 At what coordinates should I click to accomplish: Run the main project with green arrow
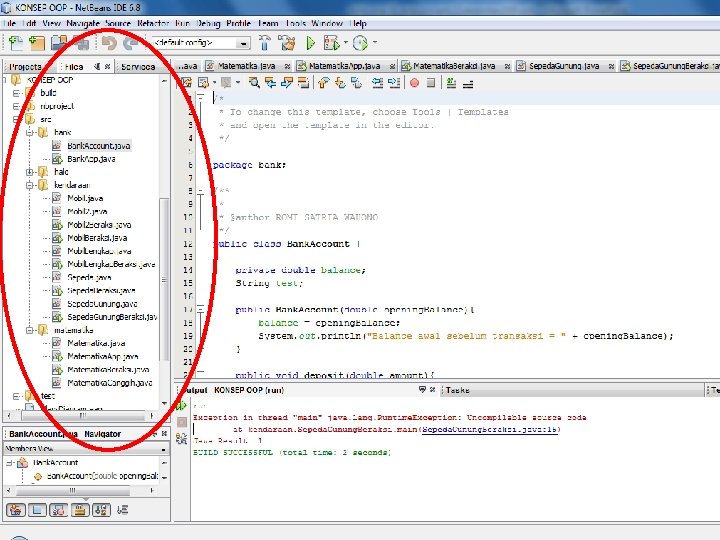tap(311, 43)
